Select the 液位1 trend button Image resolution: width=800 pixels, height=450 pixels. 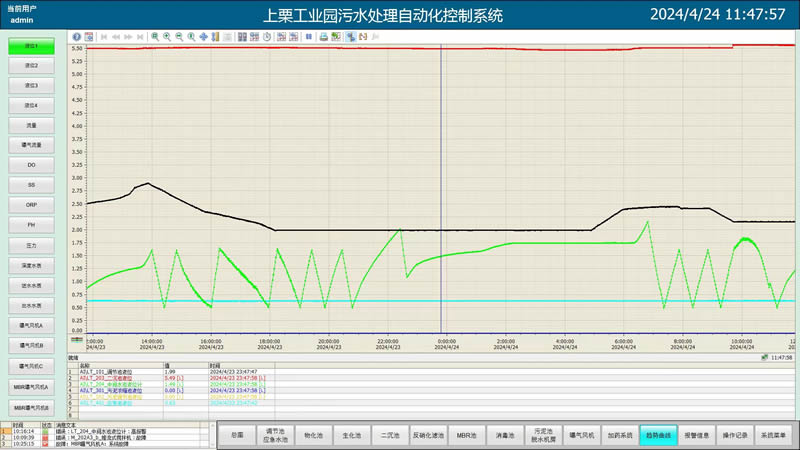31,46
